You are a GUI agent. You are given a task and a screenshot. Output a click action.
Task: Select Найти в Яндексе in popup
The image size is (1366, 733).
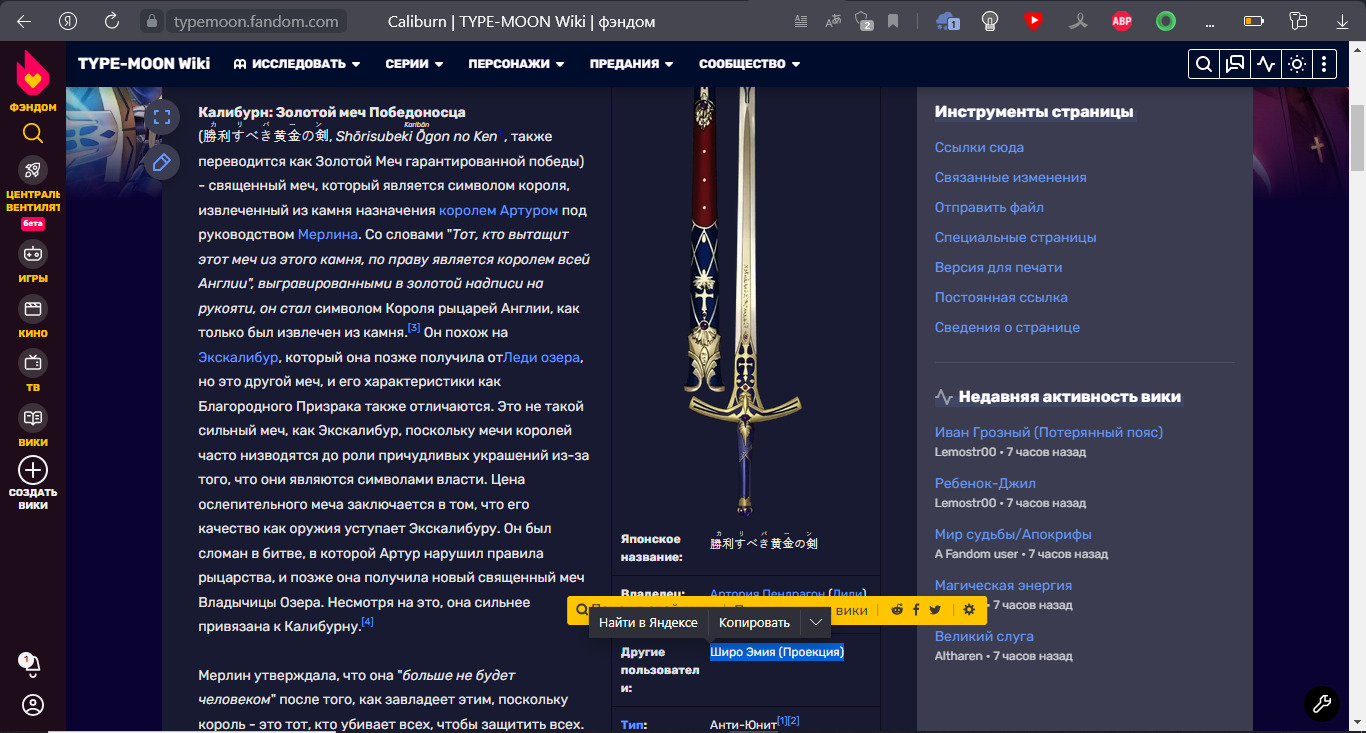[x=648, y=623]
